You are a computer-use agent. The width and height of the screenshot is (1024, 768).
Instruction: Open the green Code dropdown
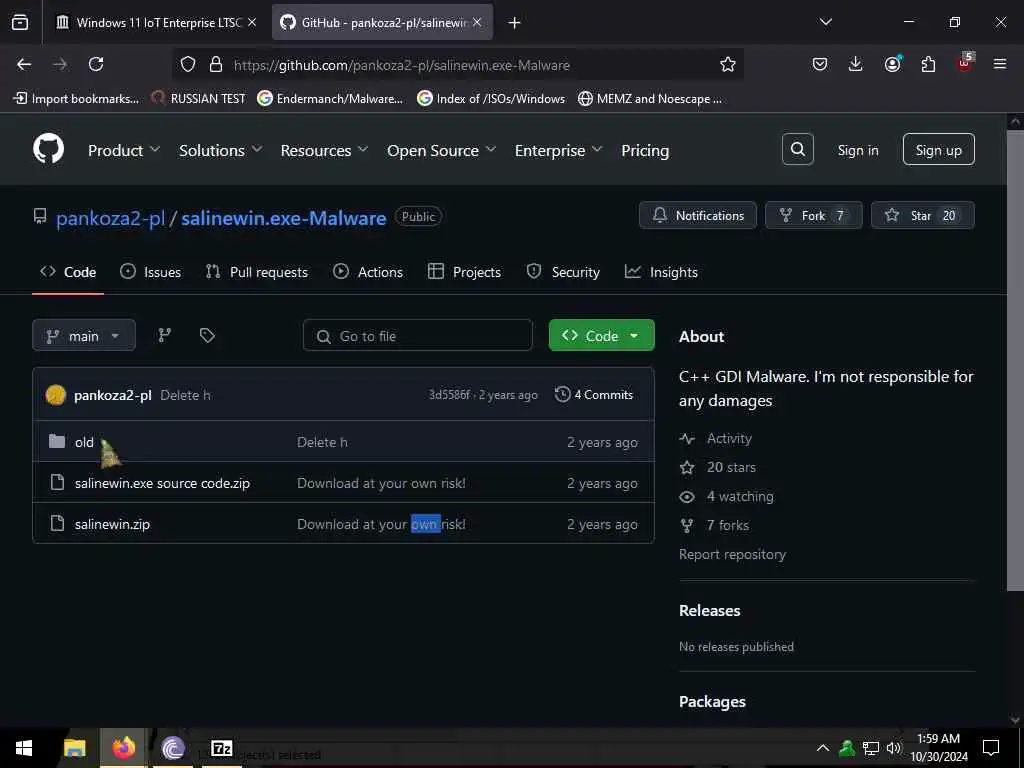coord(601,336)
